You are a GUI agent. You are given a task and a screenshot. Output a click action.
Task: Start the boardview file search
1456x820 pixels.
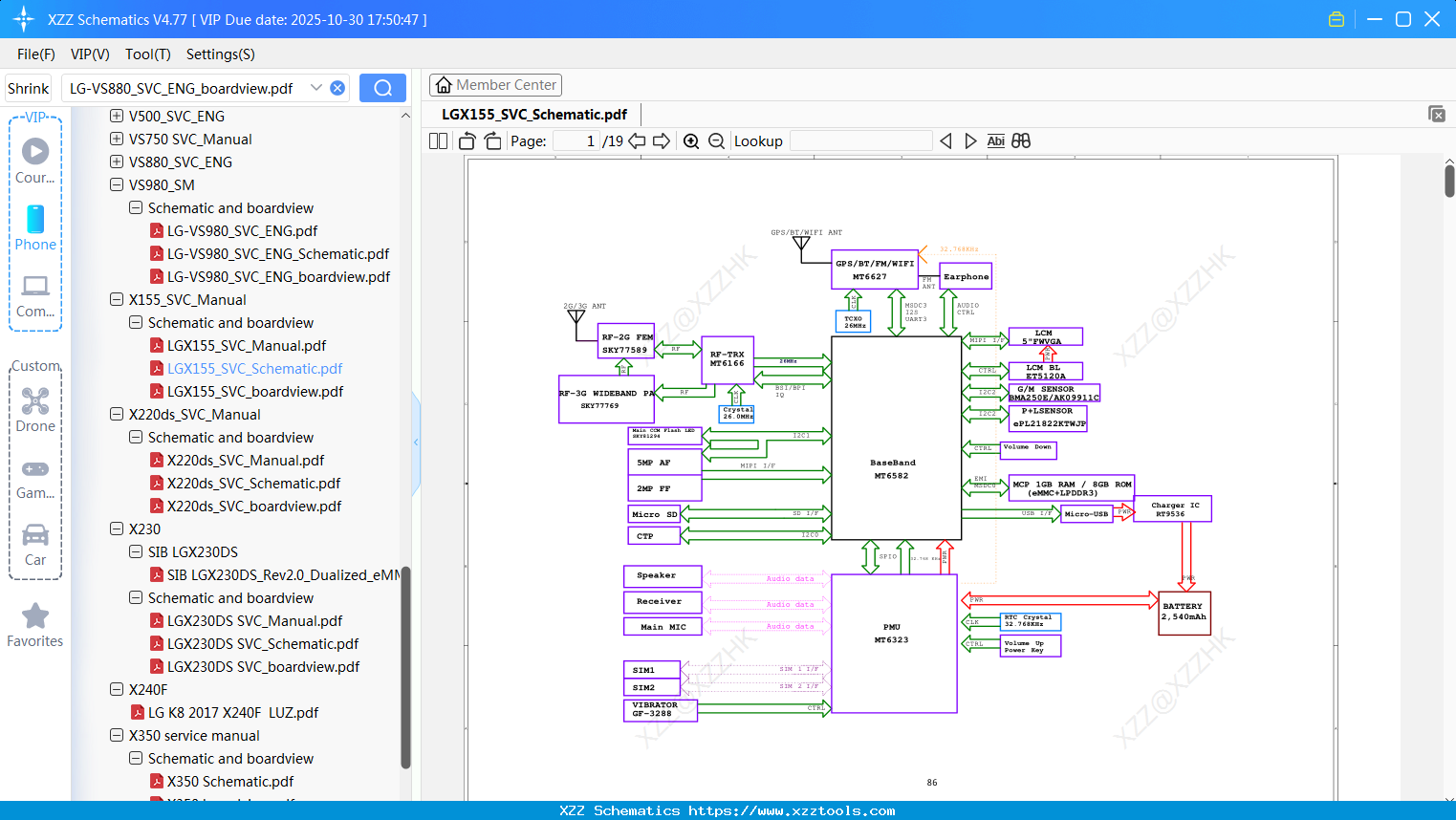click(381, 87)
